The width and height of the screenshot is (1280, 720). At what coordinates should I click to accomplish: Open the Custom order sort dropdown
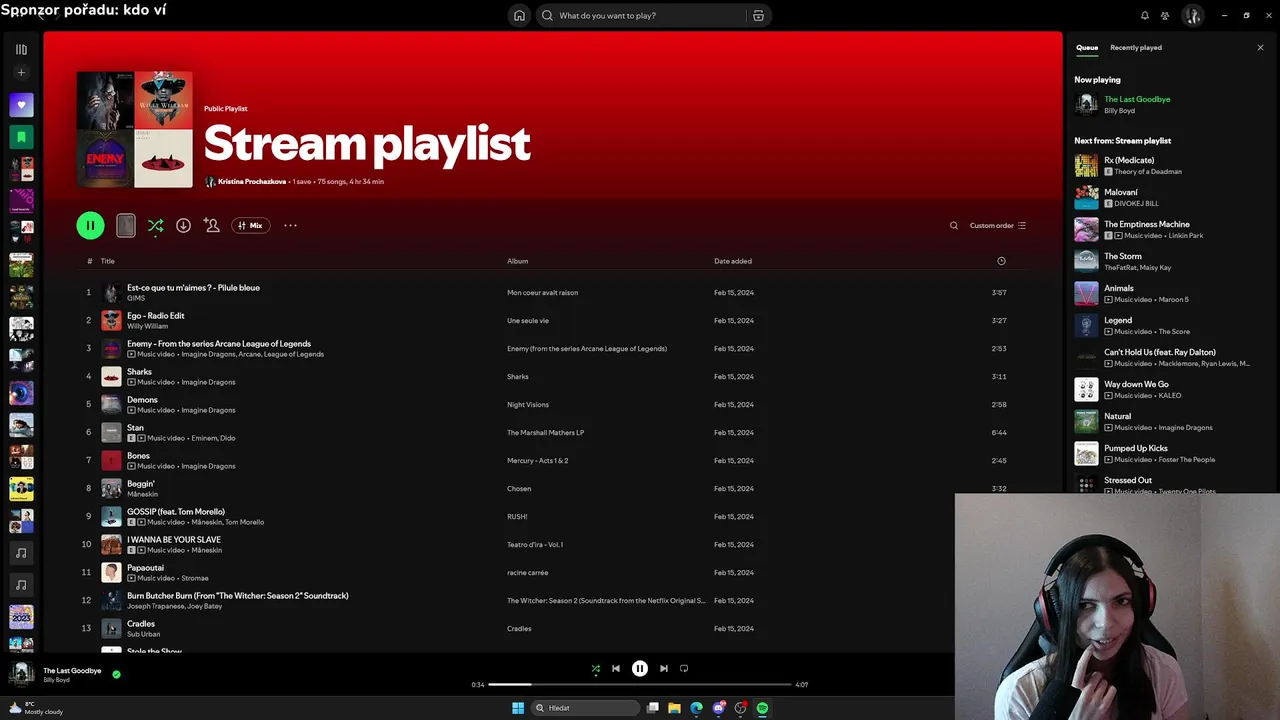tap(998, 226)
